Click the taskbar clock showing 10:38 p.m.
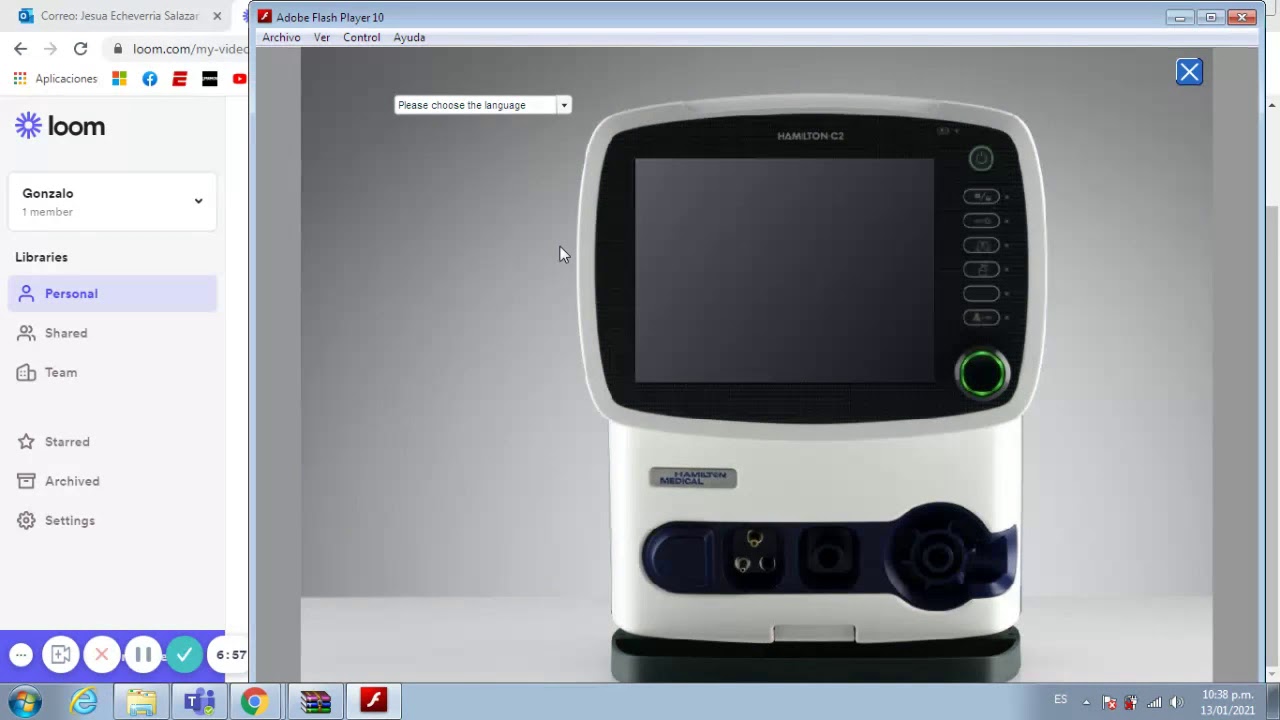The height and width of the screenshot is (720, 1280). click(1228, 702)
